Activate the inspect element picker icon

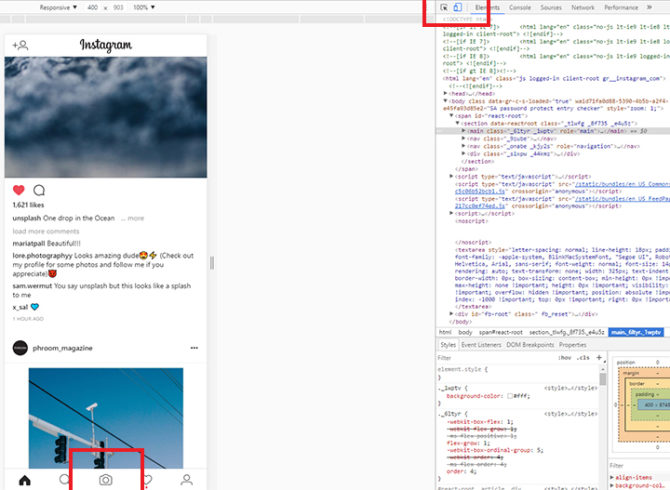click(444, 7)
